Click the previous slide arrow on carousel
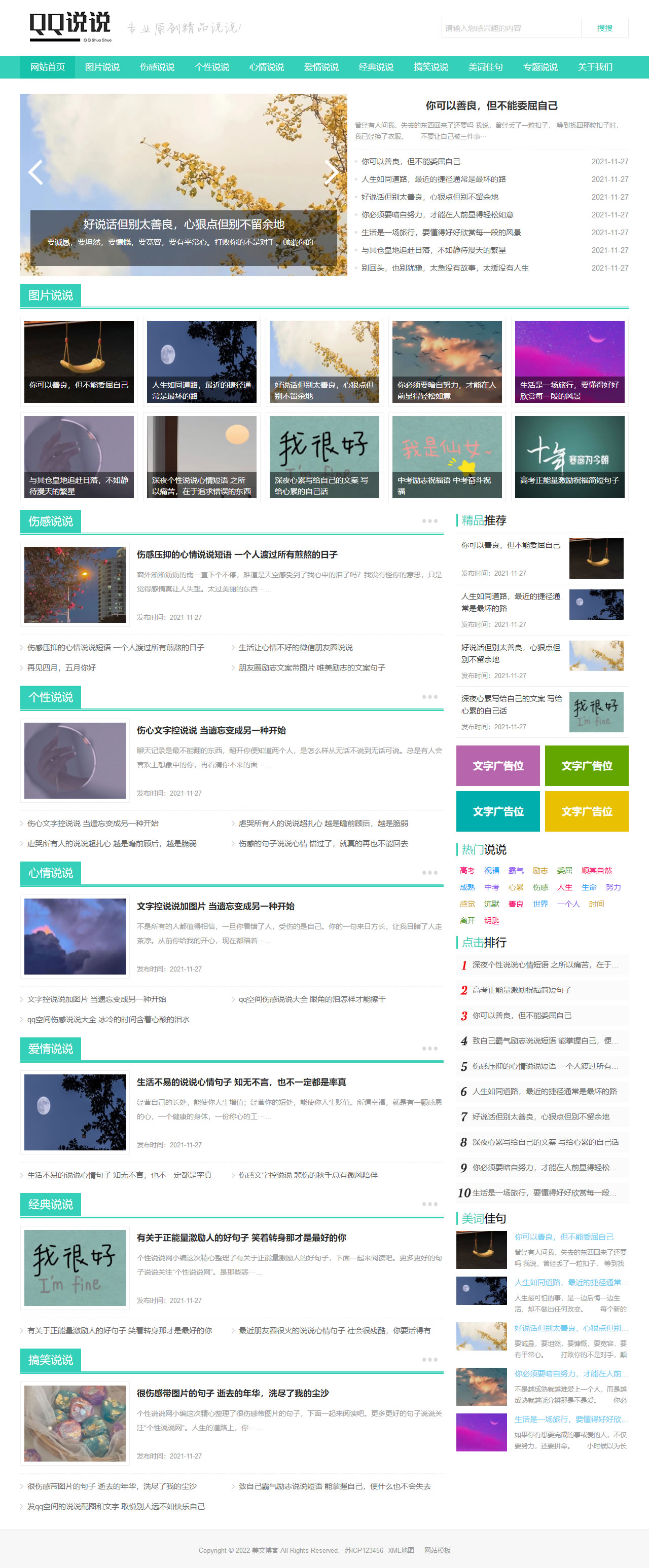Image resolution: width=649 pixels, height=1568 pixels. click(x=36, y=172)
